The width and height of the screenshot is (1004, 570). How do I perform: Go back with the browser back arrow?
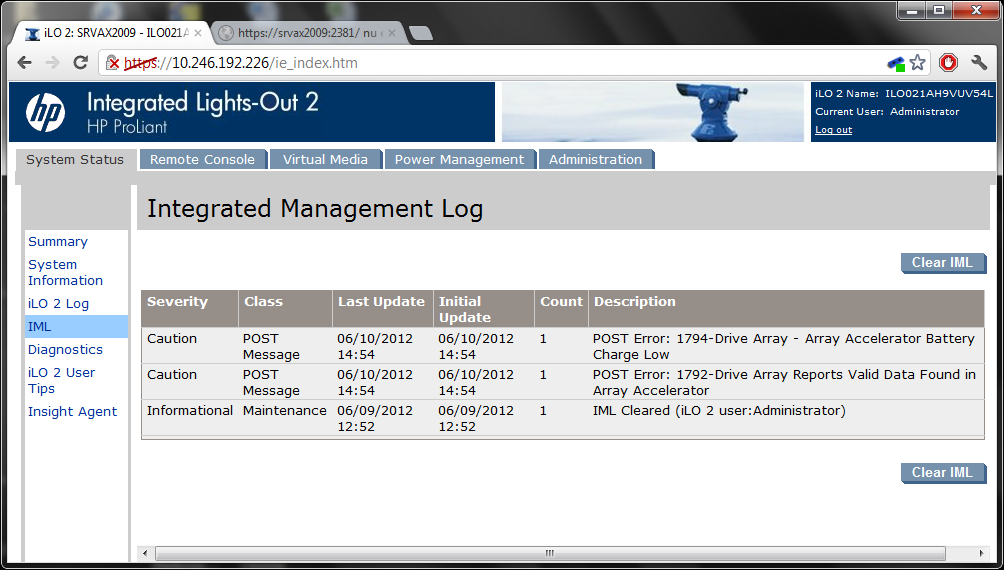click(24, 63)
